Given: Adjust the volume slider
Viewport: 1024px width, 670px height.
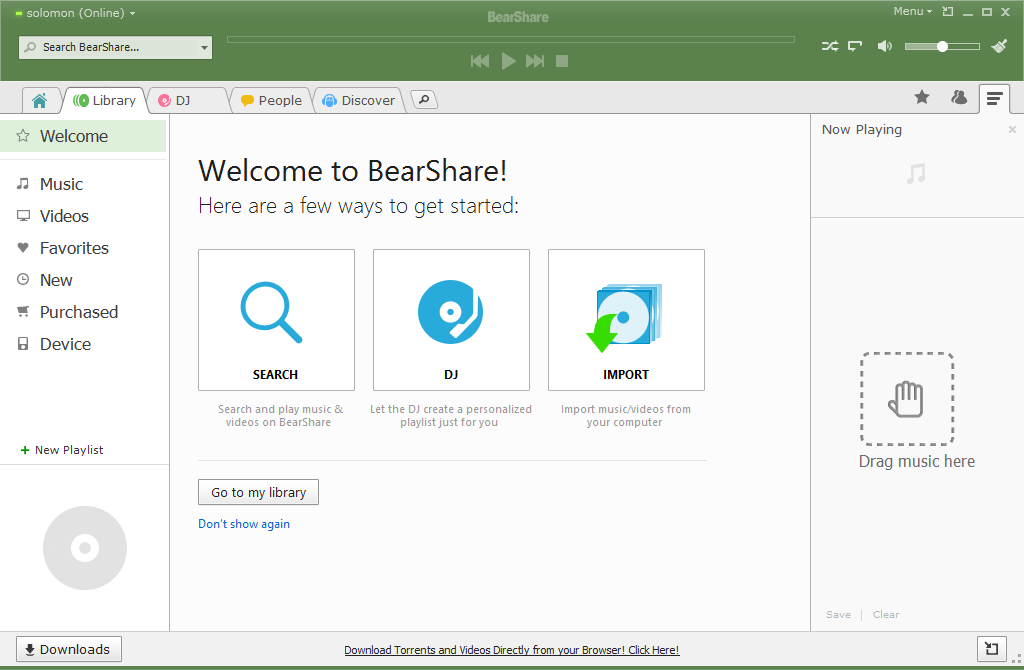Looking at the screenshot, I should click(x=942, y=46).
